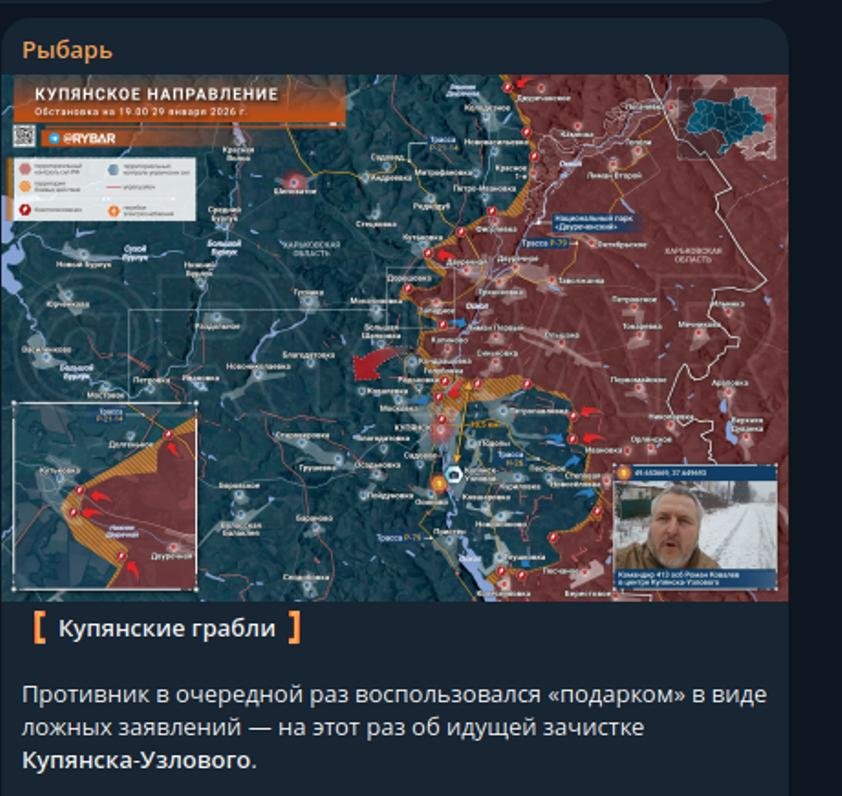Click the orange explosion icon beside the hexagon

pos(437,484)
